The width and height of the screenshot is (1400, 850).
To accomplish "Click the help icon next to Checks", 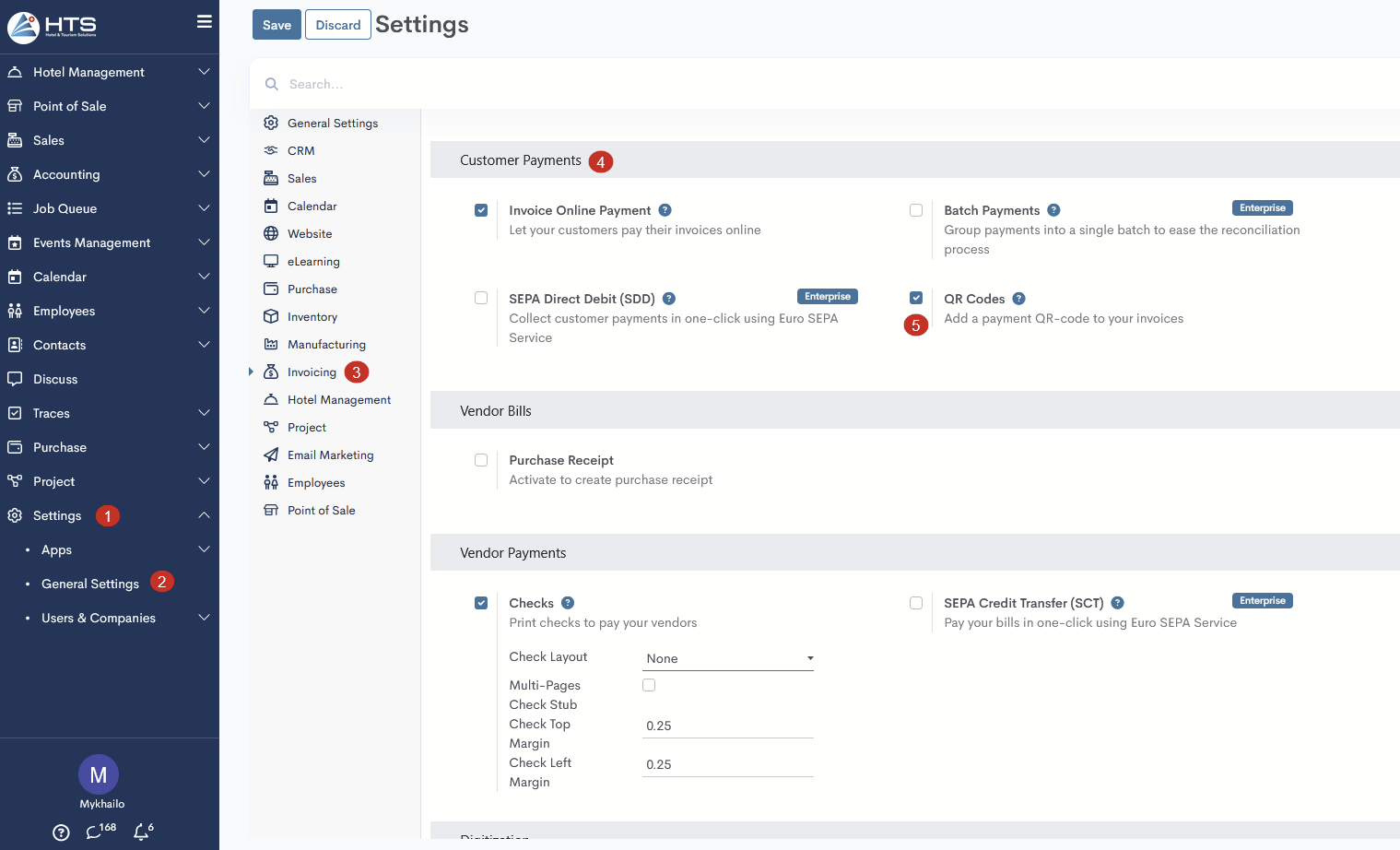I will (x=568, y=603).
